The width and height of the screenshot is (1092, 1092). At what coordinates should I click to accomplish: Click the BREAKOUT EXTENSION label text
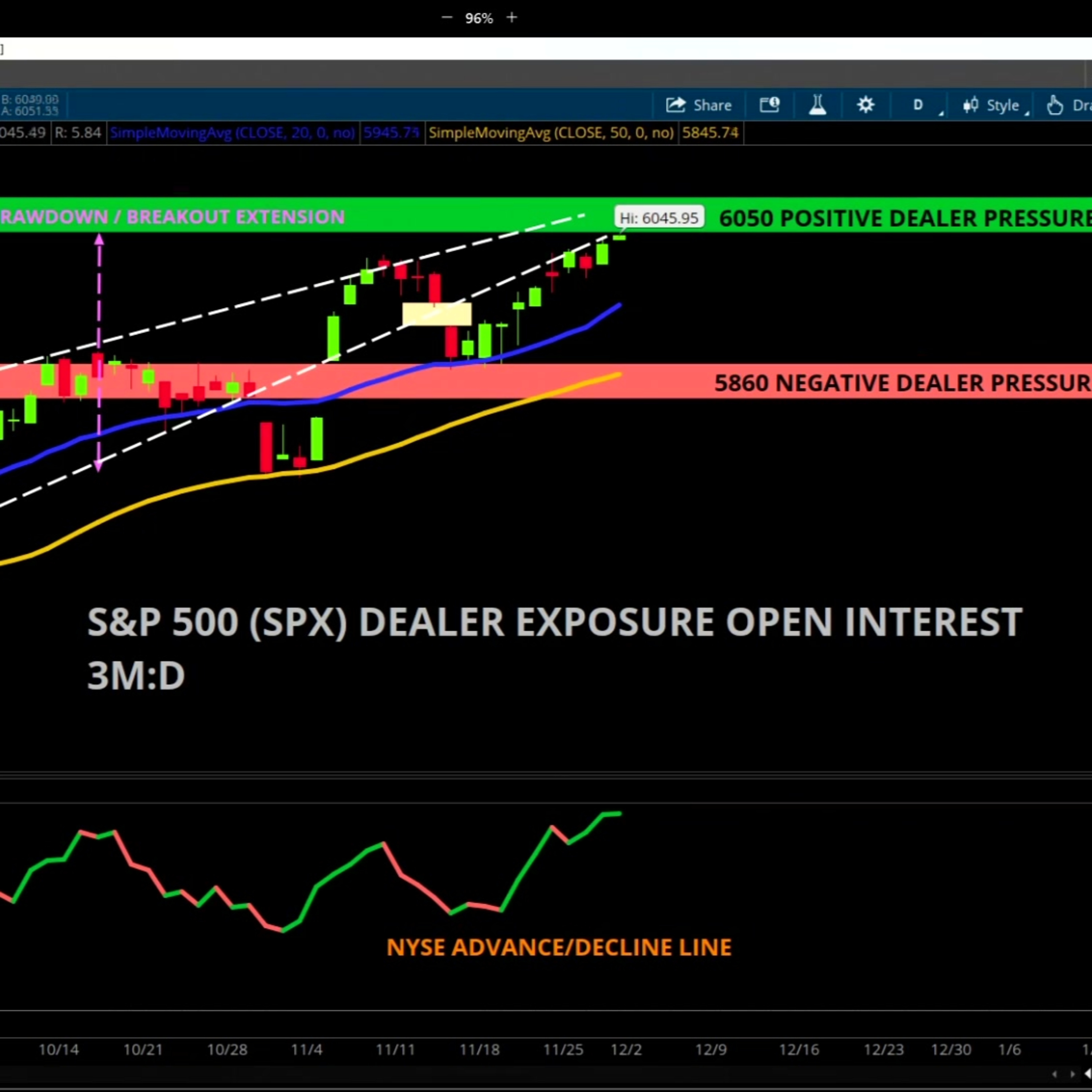[x=236, y=217]
